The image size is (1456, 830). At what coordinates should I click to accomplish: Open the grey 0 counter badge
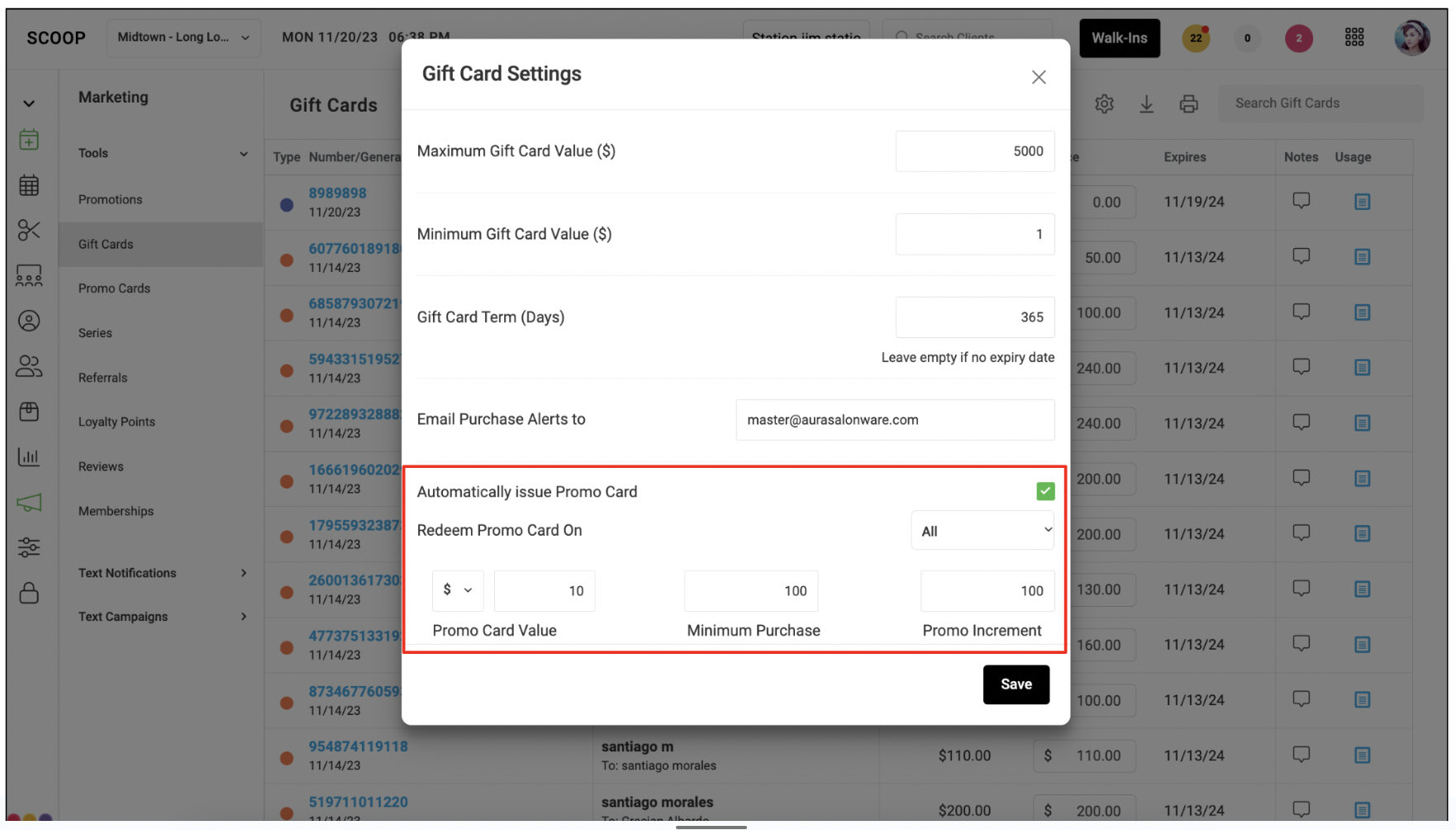point(1247,38)
